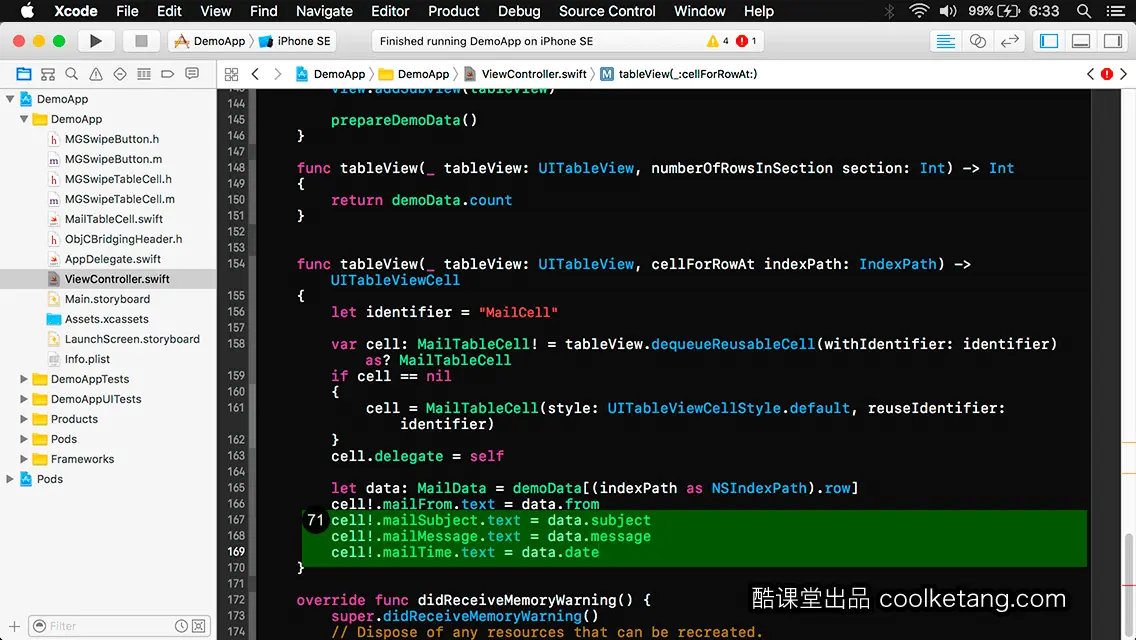Screen dimensions: 1136x640
Task: Jump to previous issue arrow
Action: (x=1090, y=74)
